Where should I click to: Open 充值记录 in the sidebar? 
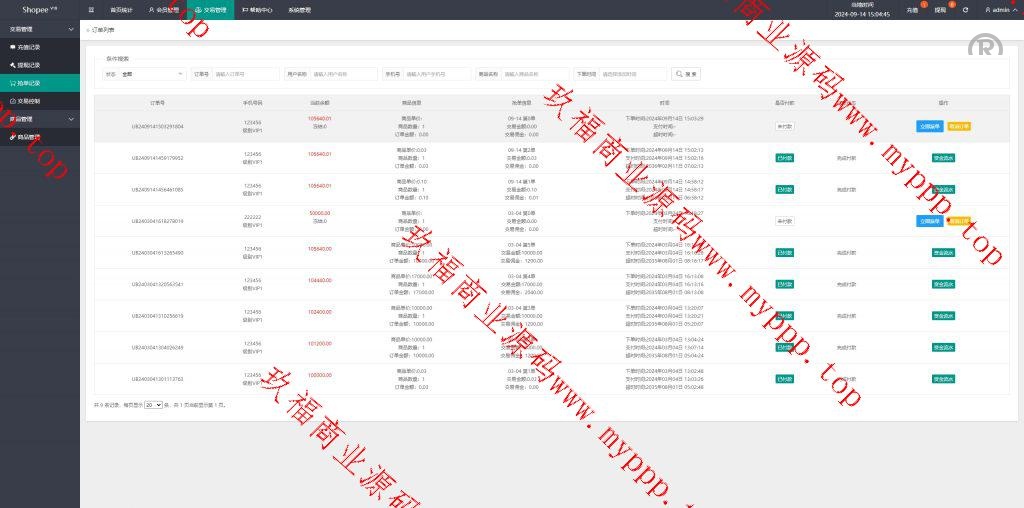click(30, 47)
